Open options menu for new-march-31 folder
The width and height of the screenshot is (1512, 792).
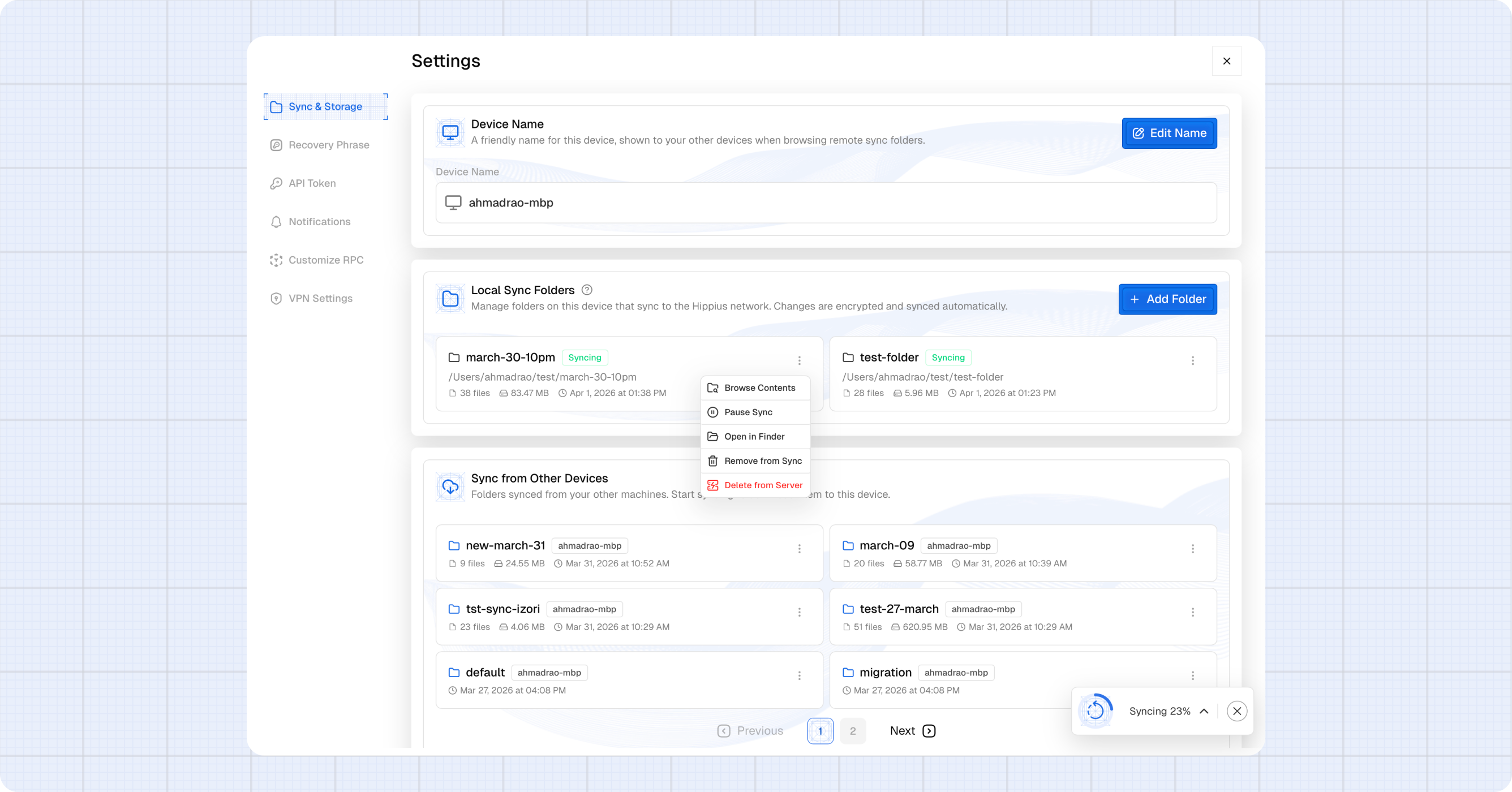(799, 549)
